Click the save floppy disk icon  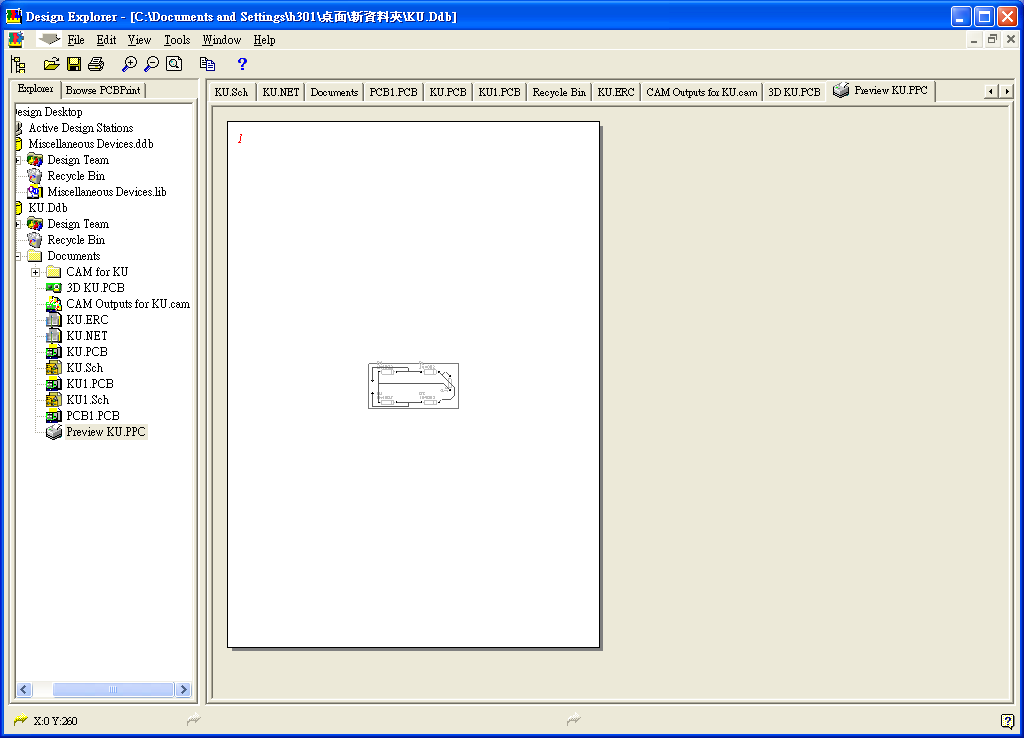74,64
